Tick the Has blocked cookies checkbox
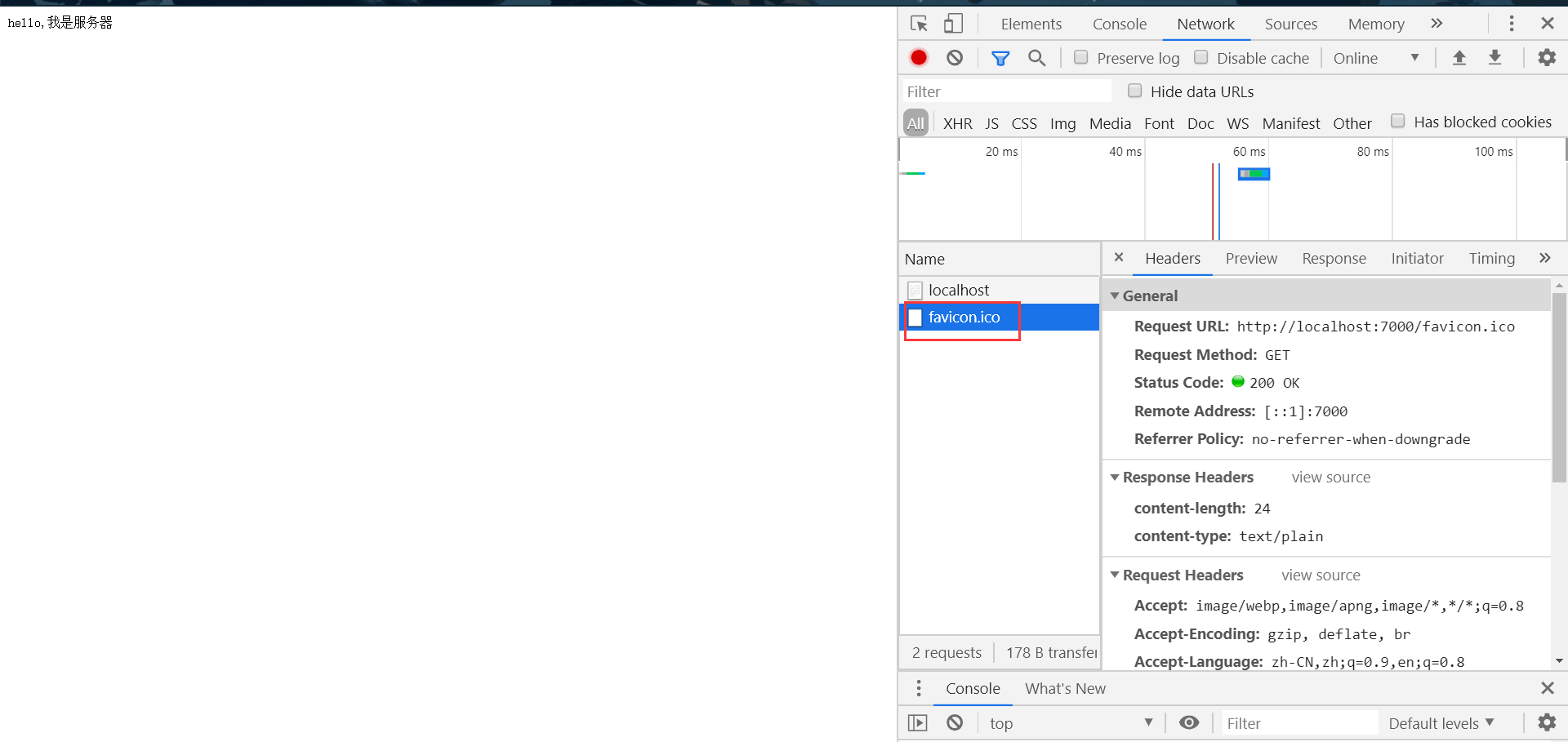Screen dimensions: 1568x742 tap(1398, 121)
